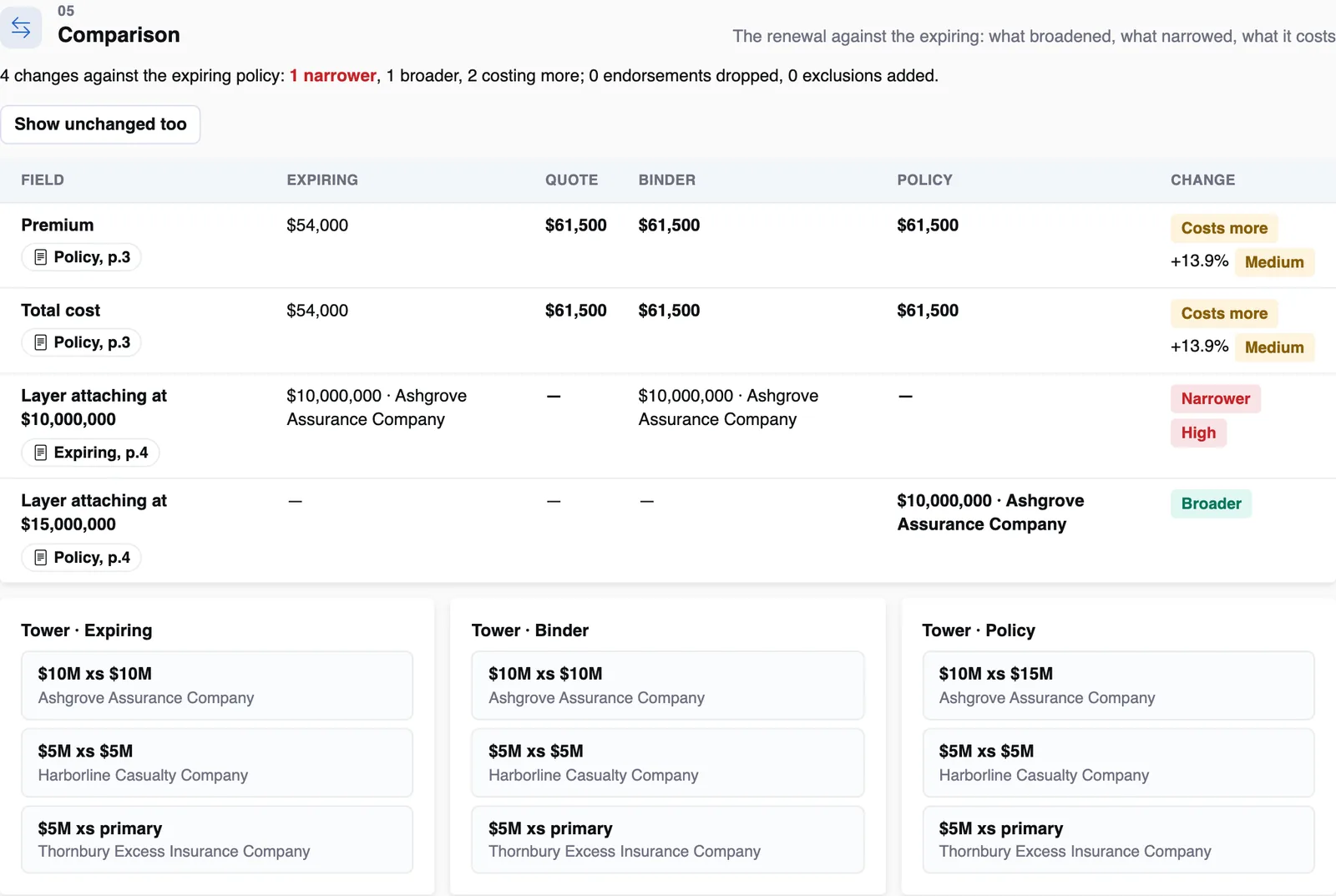This screenshot has width=1336, height=896.
Task: Open document icon in Total cost's Policy, p.3 chip
Action: (40, 342)
